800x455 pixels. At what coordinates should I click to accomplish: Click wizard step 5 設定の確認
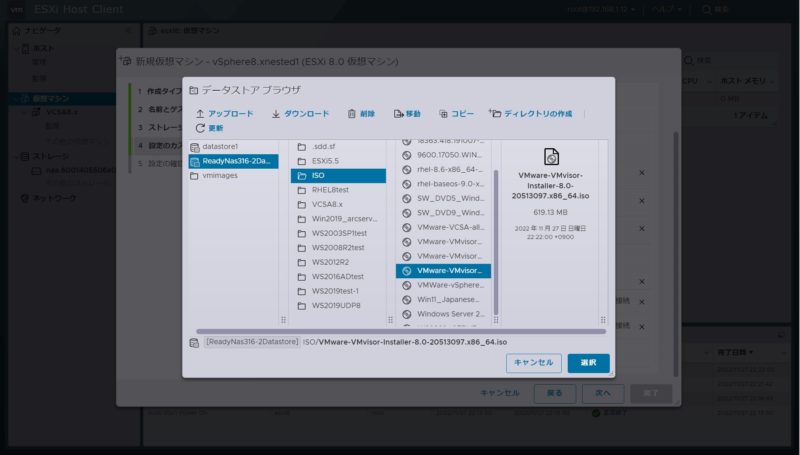tap(160, 164)
